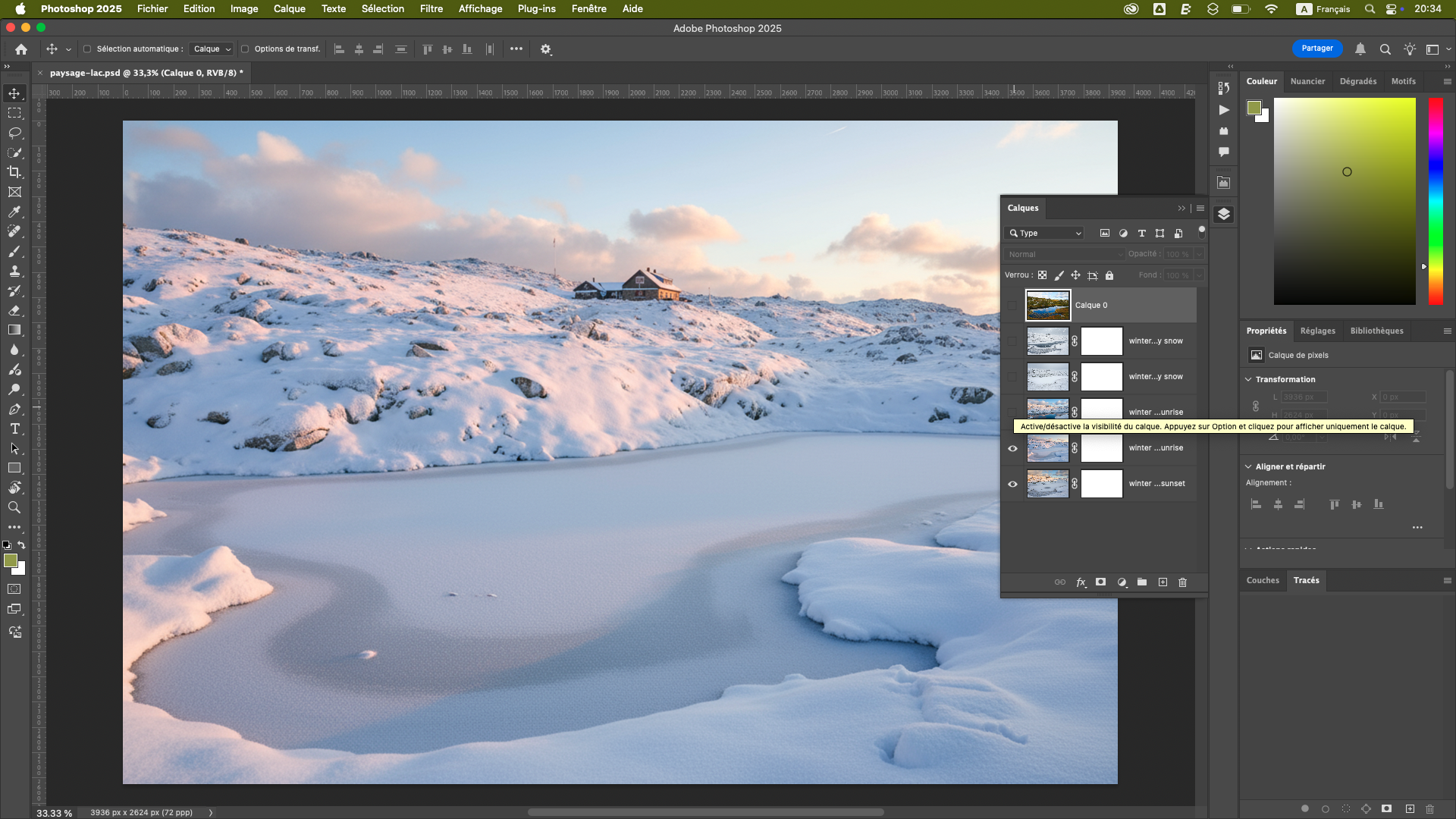Click the Partager button

tap(1316, 49)
